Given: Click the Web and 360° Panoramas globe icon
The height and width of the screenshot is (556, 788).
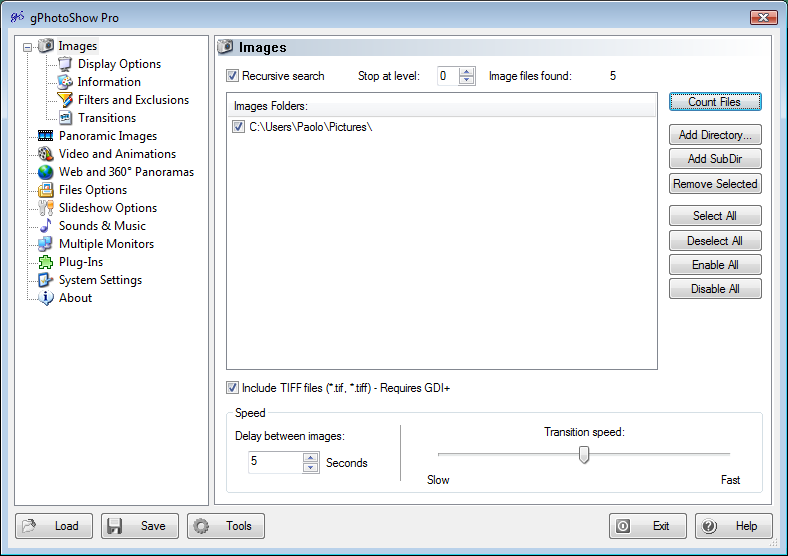Looking at the screenshot, I should [x=45, y=172].
